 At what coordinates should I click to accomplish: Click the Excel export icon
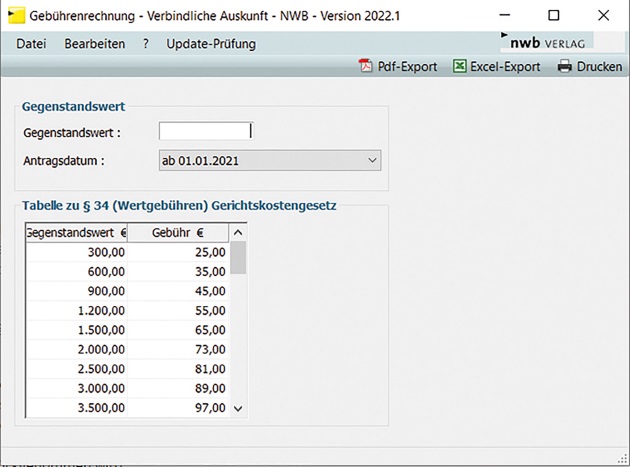pos(460,67)
